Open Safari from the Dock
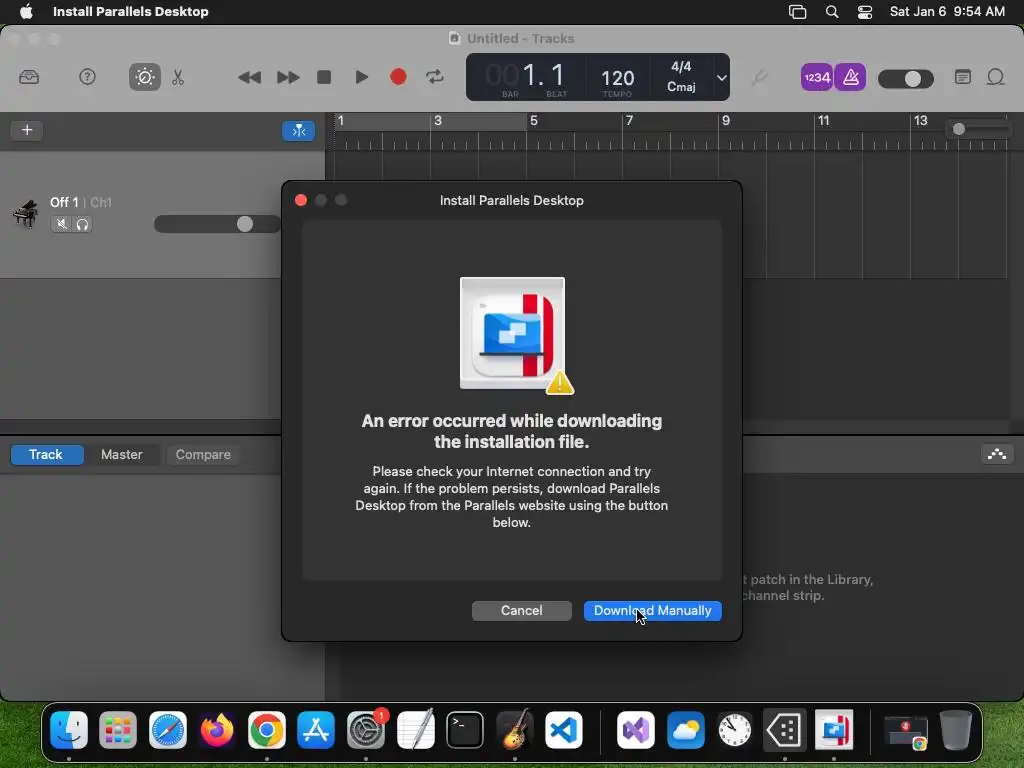 click(168, 730)
